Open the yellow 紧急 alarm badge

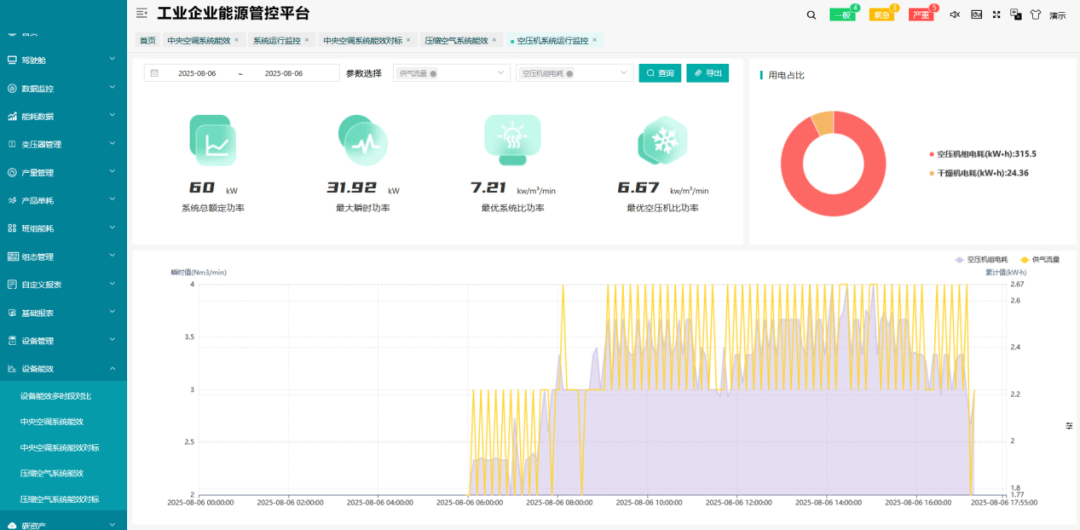(x=881, y=15)
